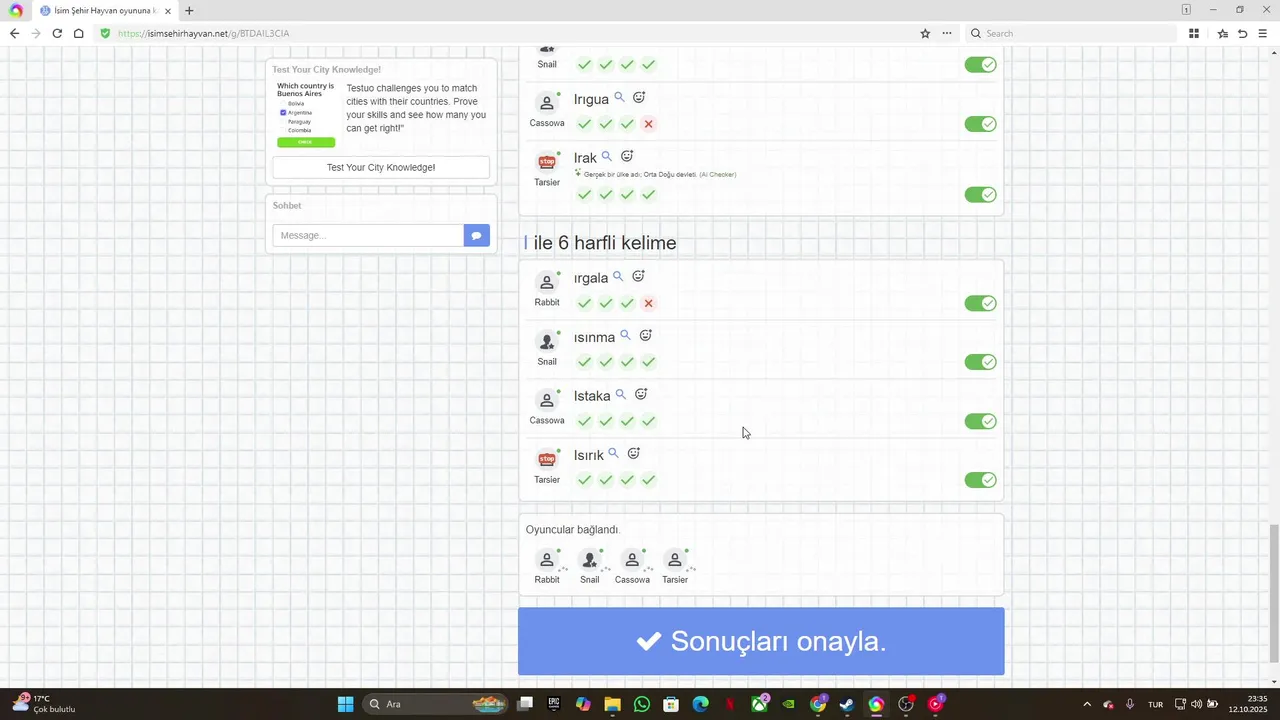1280x720 pixels.
Task: Open the browser extensions grid icon
Action: [x=1194, y=33]
